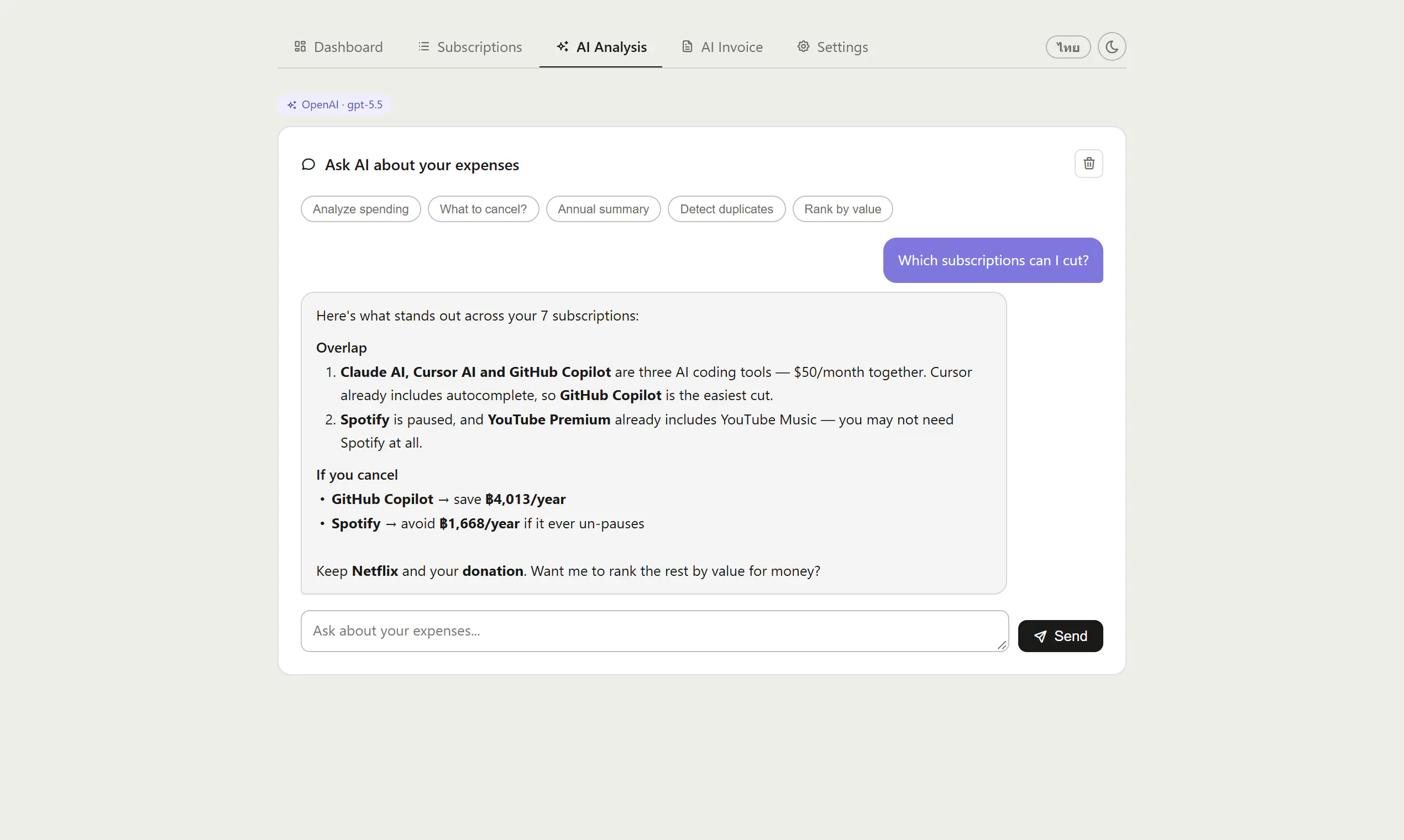
Task: Send the message with the Send button
Action: (1060, 636)
